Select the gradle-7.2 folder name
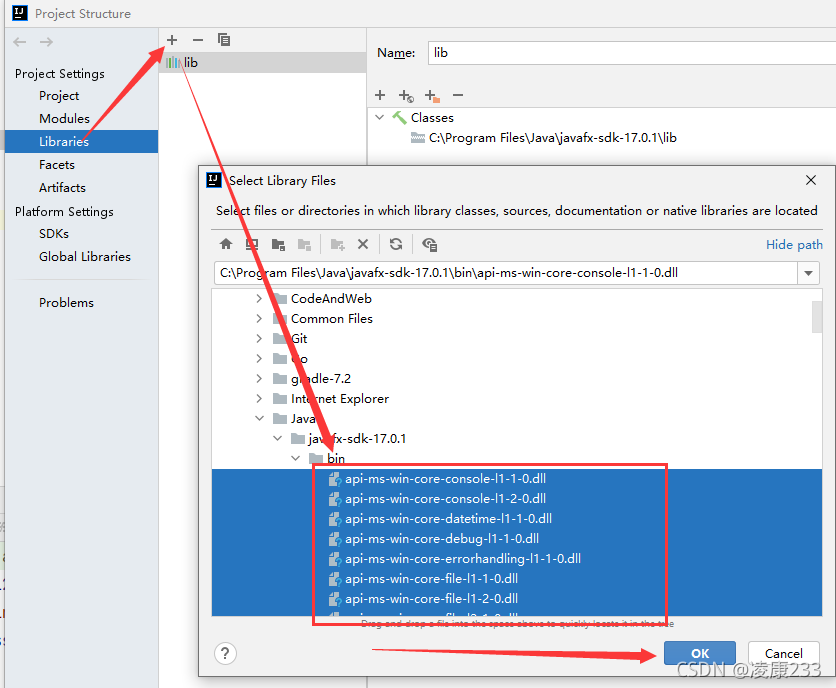This screenshot has height=688, width=836. tap(321, 379)
